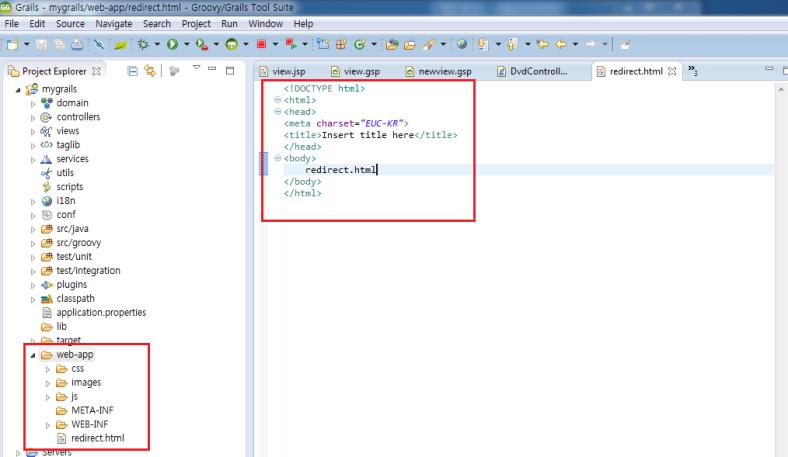This screenshot has width=788, height=457.
Task: Open the File menu
Action: [x=12, y=24]
